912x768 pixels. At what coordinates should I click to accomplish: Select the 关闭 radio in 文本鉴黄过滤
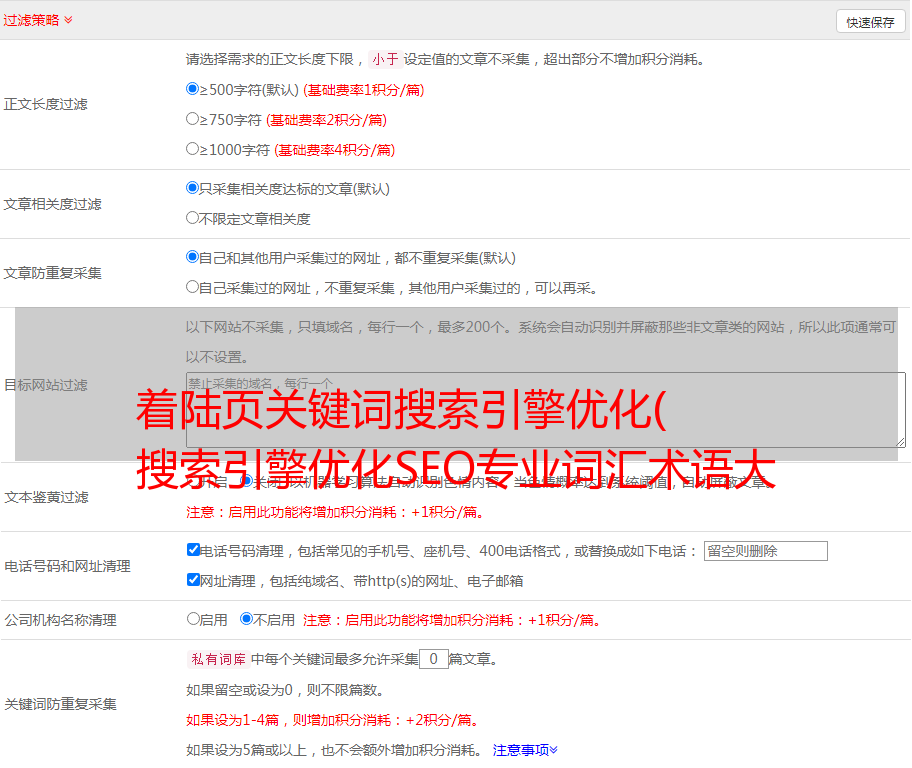(x=247, y=481)
